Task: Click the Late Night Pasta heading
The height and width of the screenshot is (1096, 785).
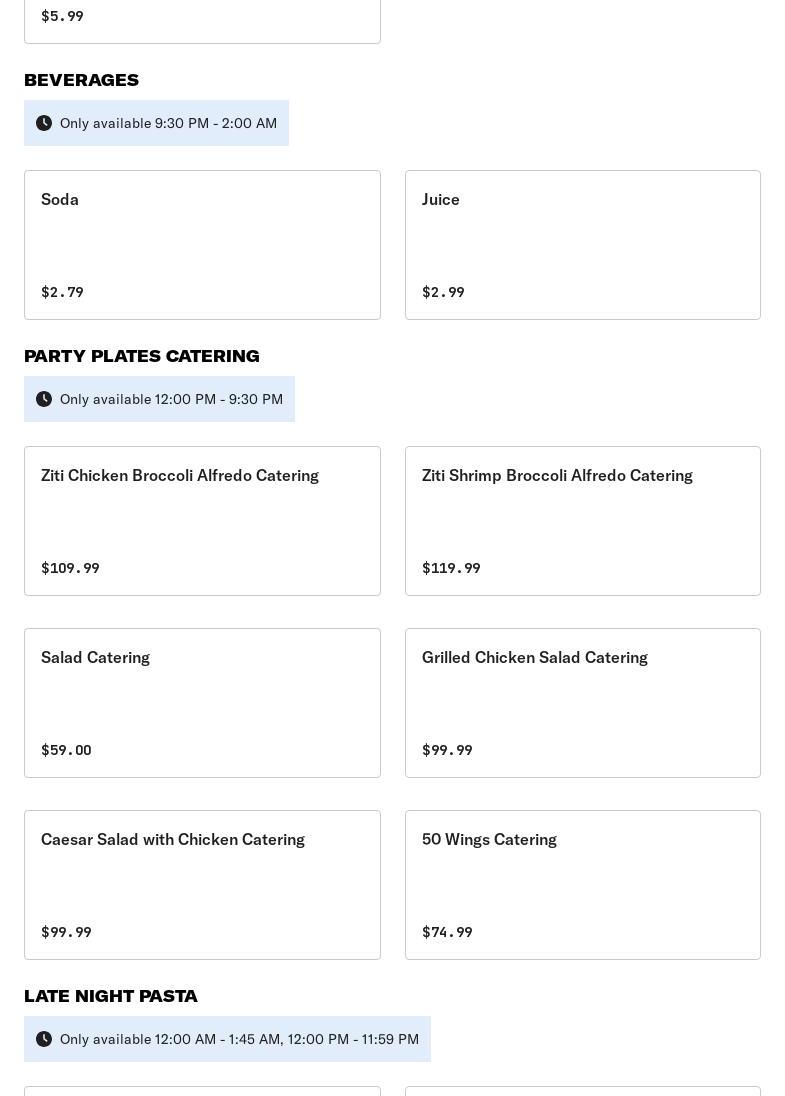Action: (x=110, y=996)
